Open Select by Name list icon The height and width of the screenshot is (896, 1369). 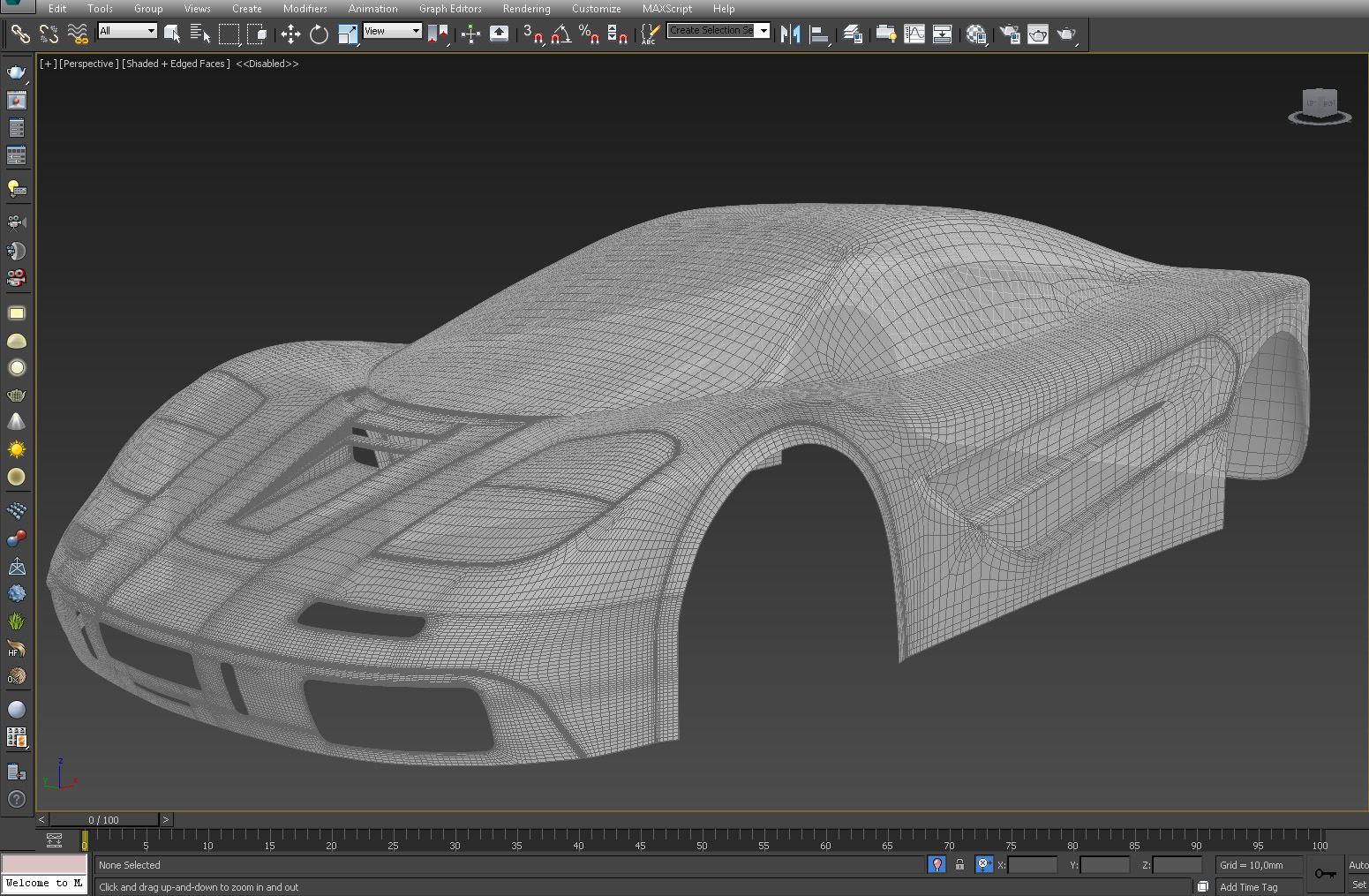[200, 34]
